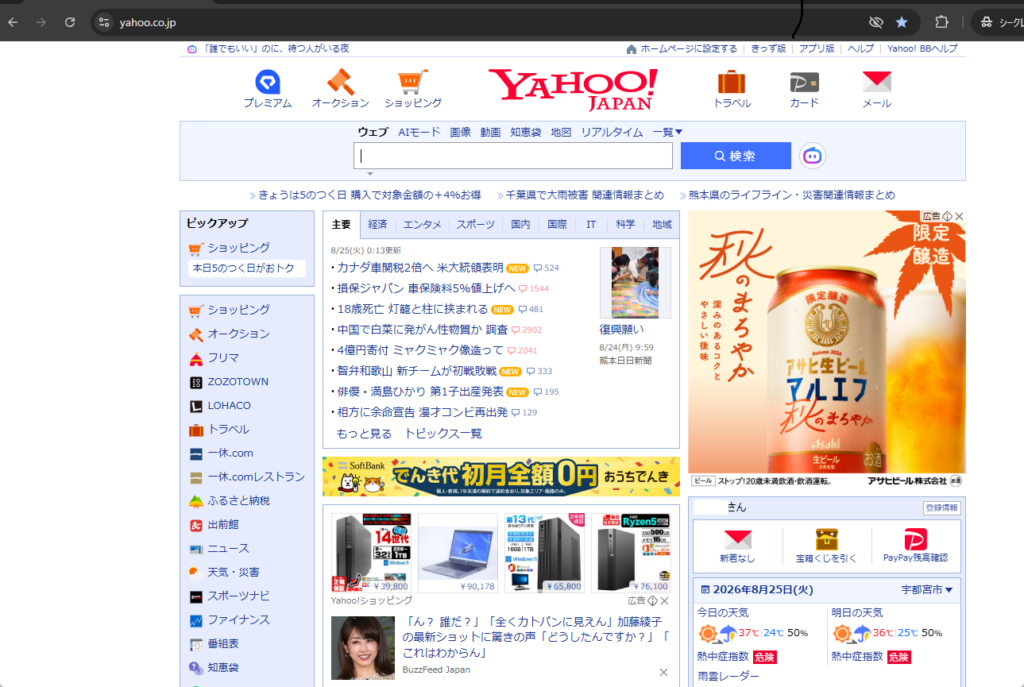This screenshot has height=687, width=1024.
Task: Switch to the 地域 news tab
Action: [x=662, y=225]
